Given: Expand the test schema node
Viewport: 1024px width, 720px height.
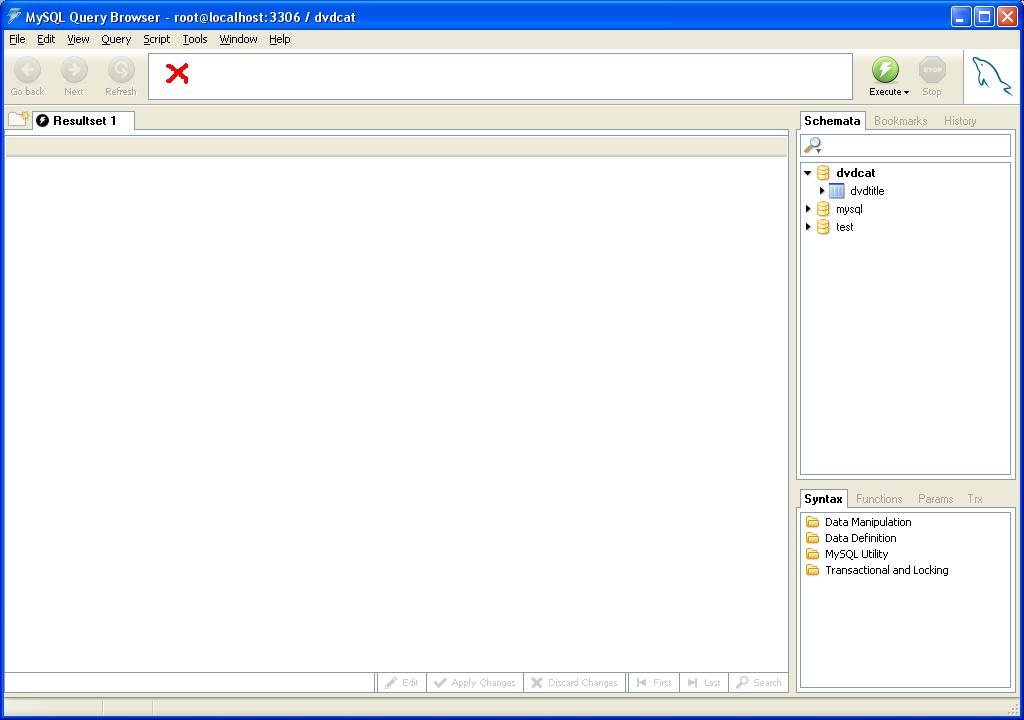Looking at the screenshot, I should (x=808, y=227).
